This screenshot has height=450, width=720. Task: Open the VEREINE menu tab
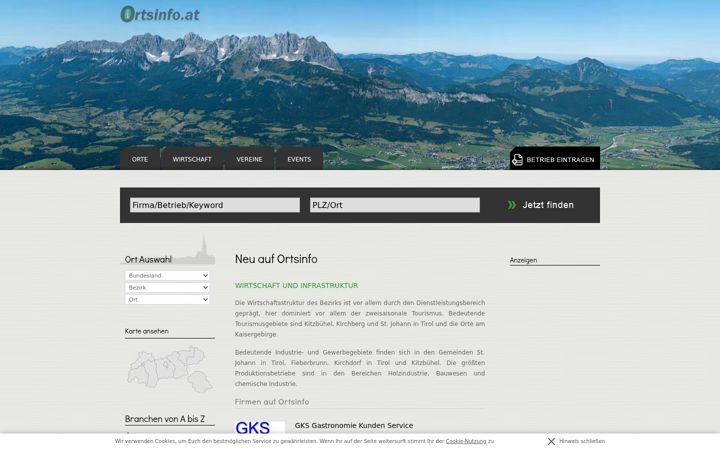[249, 159]
